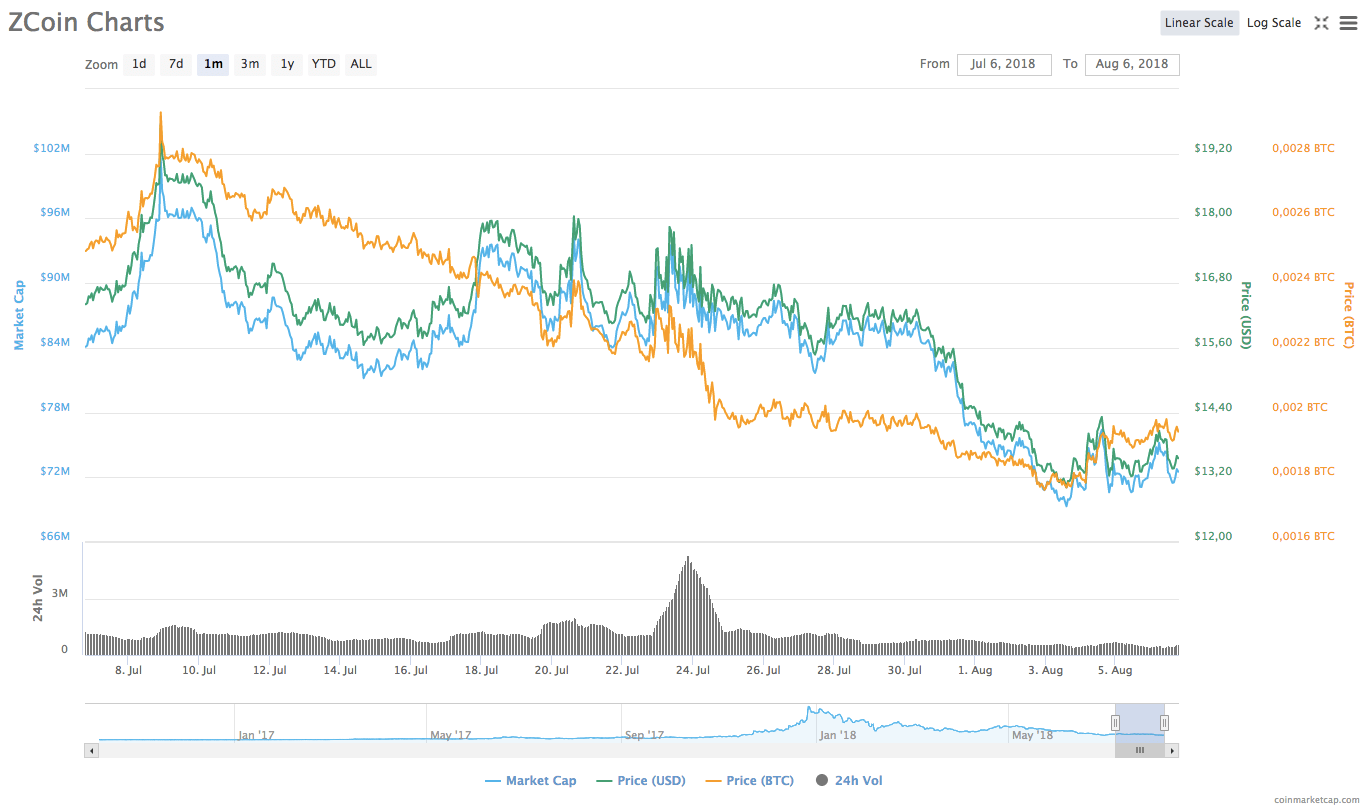Toggle Price (BTC) series in legend
Screen dimensions: 1370x808
[749, 781]
